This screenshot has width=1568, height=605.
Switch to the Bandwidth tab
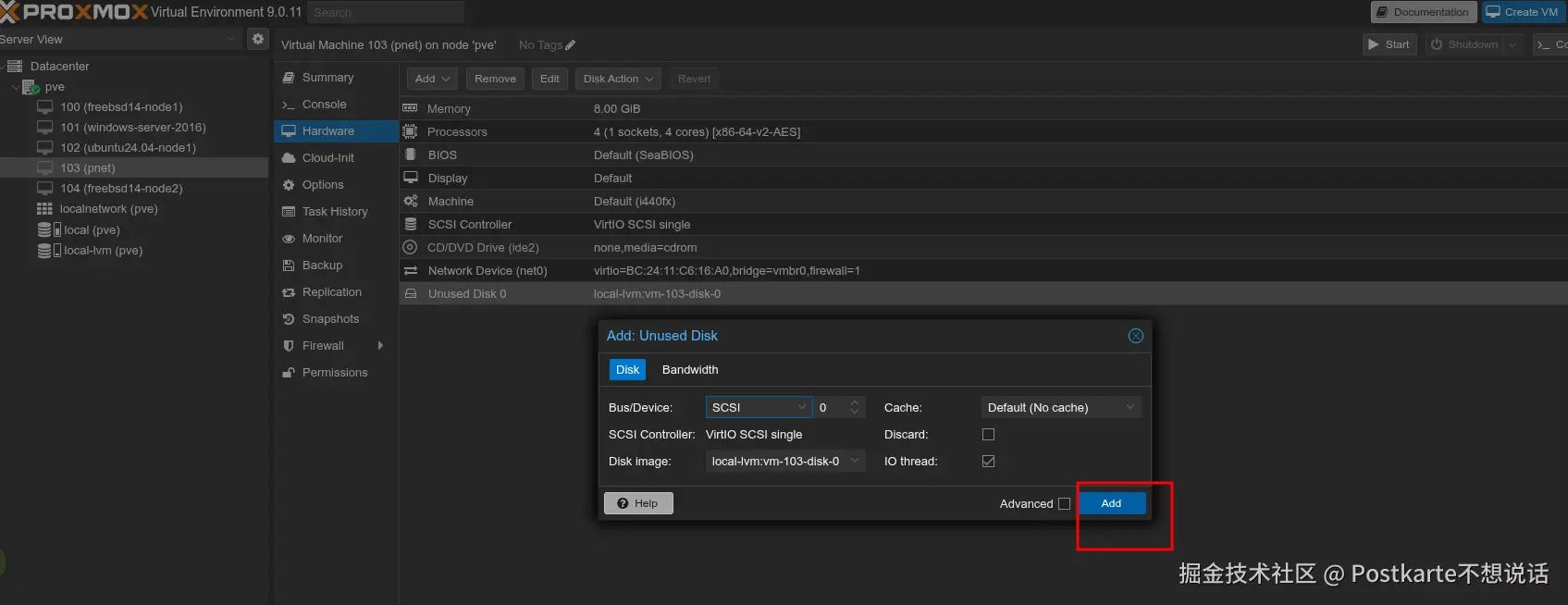(x=690, y=370)
